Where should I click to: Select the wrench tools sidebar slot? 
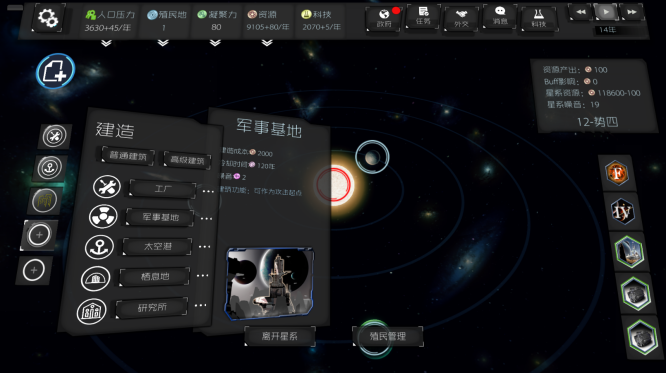pos(54,136)
